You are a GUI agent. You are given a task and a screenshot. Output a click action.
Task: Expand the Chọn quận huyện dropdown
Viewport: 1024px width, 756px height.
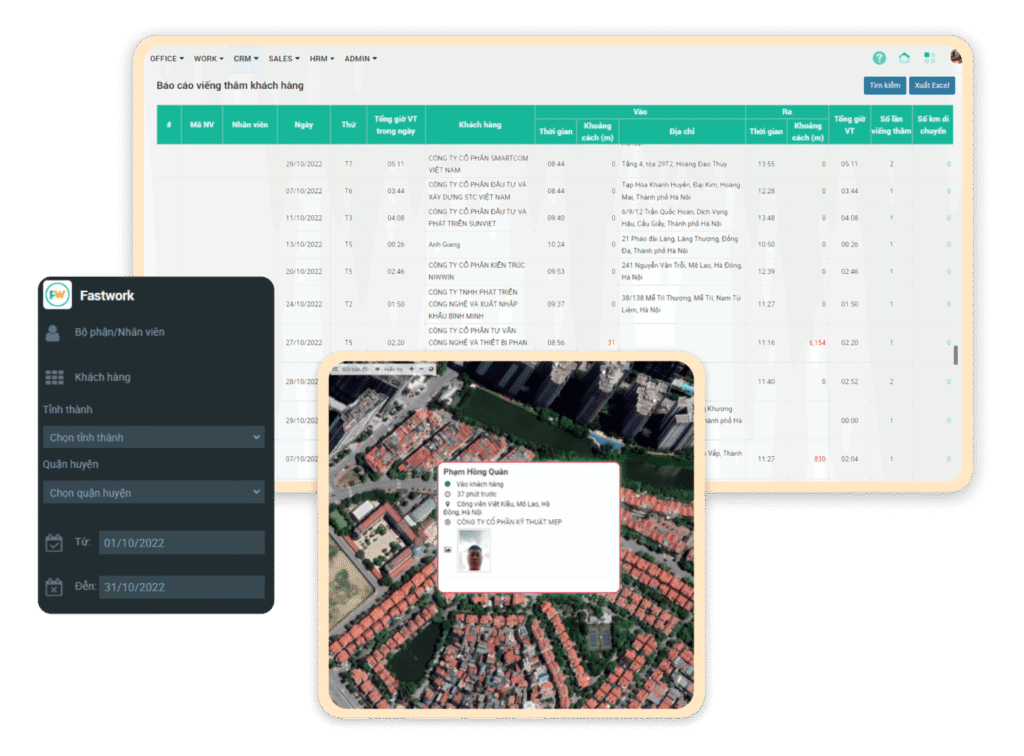pos(153,492)
